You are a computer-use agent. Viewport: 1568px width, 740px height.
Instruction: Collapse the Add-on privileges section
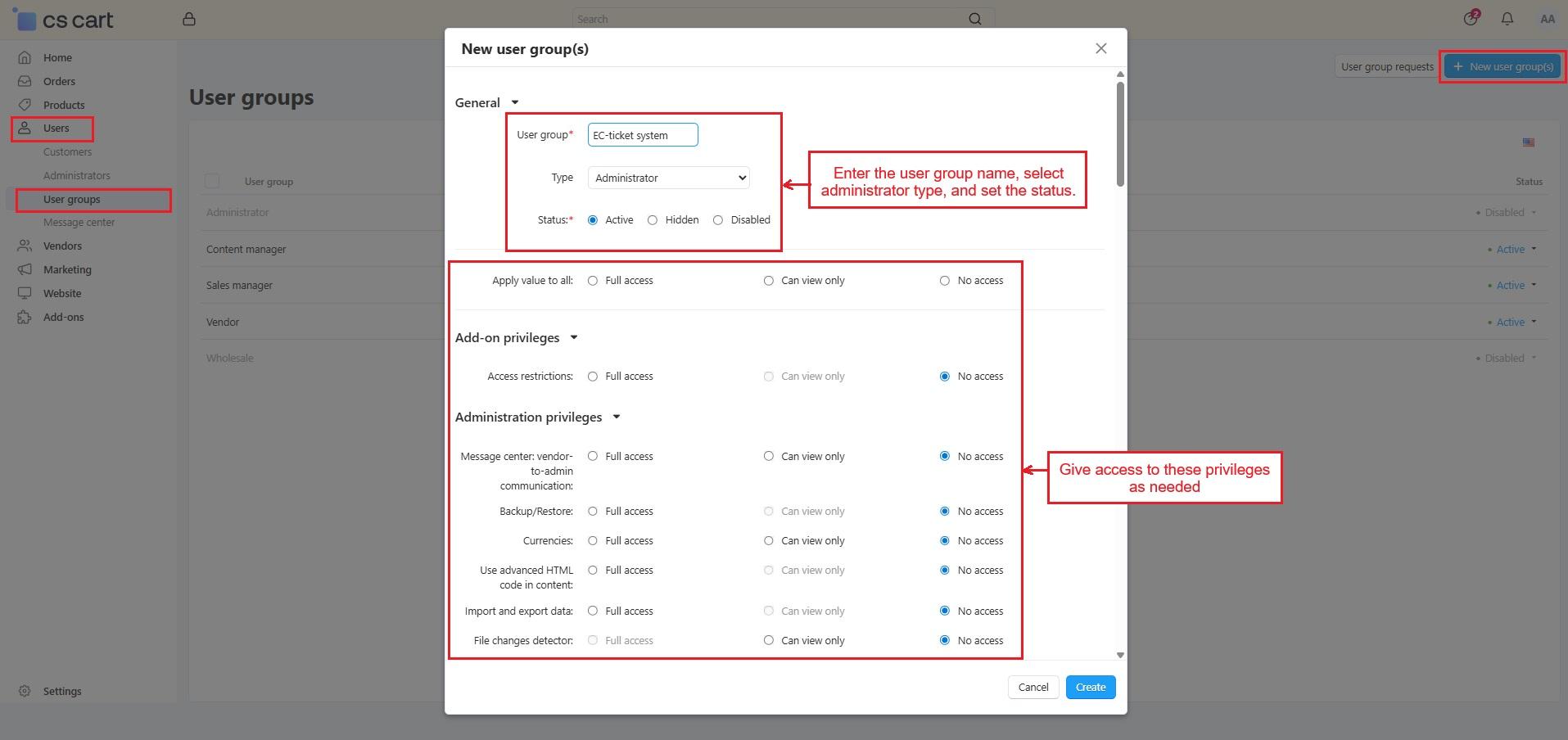click(574, 338)
